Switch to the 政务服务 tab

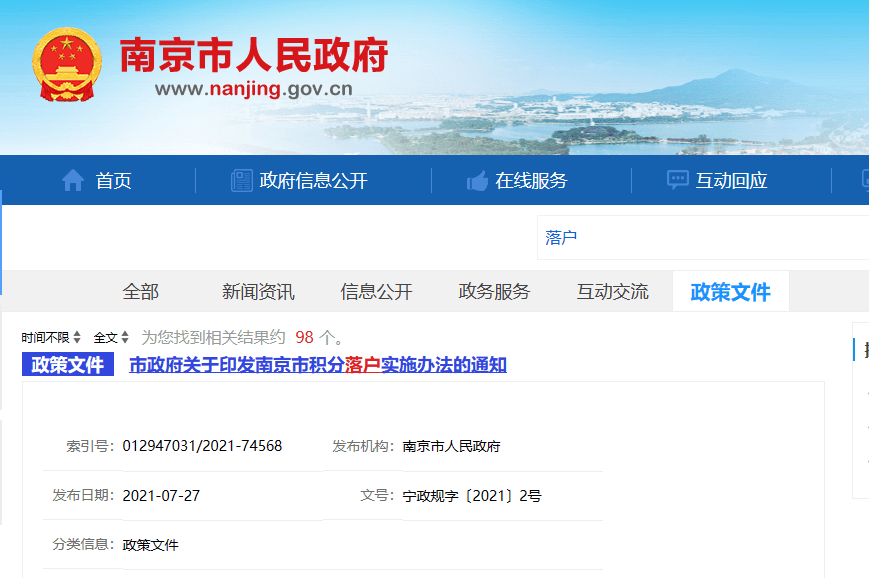click(x=494, y=291)
